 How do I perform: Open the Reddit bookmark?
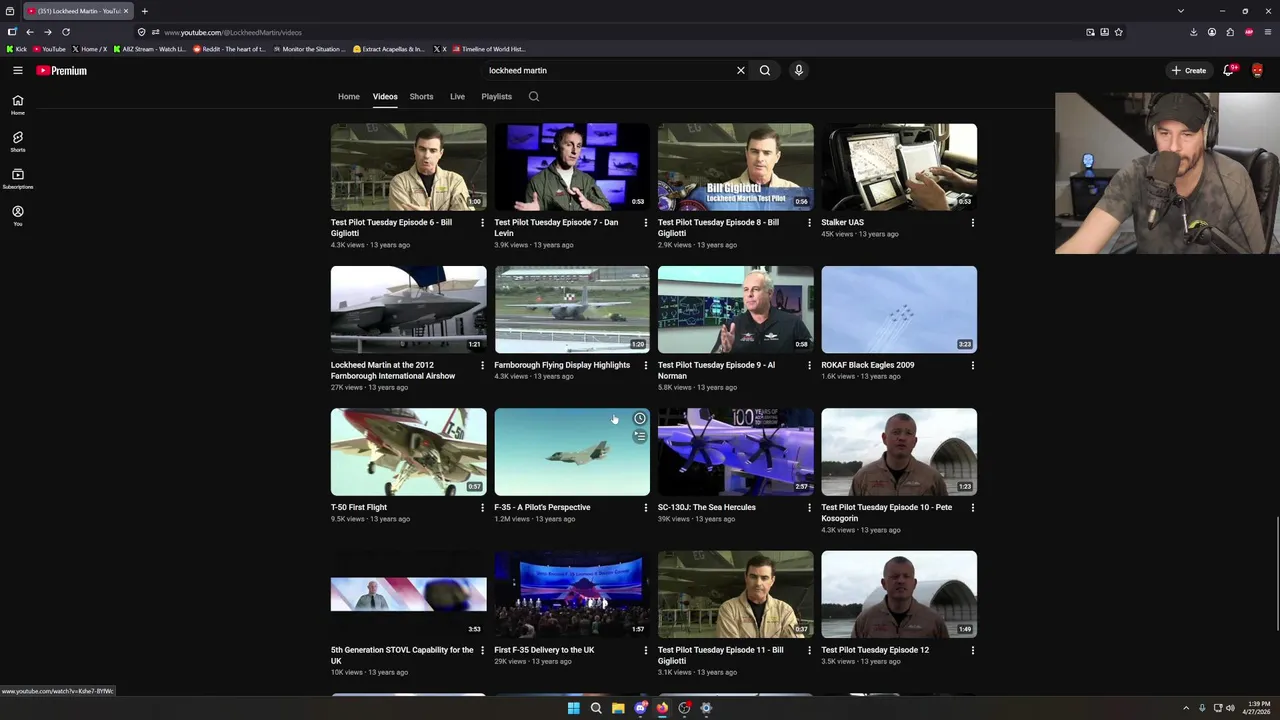(x=229, y=49)
